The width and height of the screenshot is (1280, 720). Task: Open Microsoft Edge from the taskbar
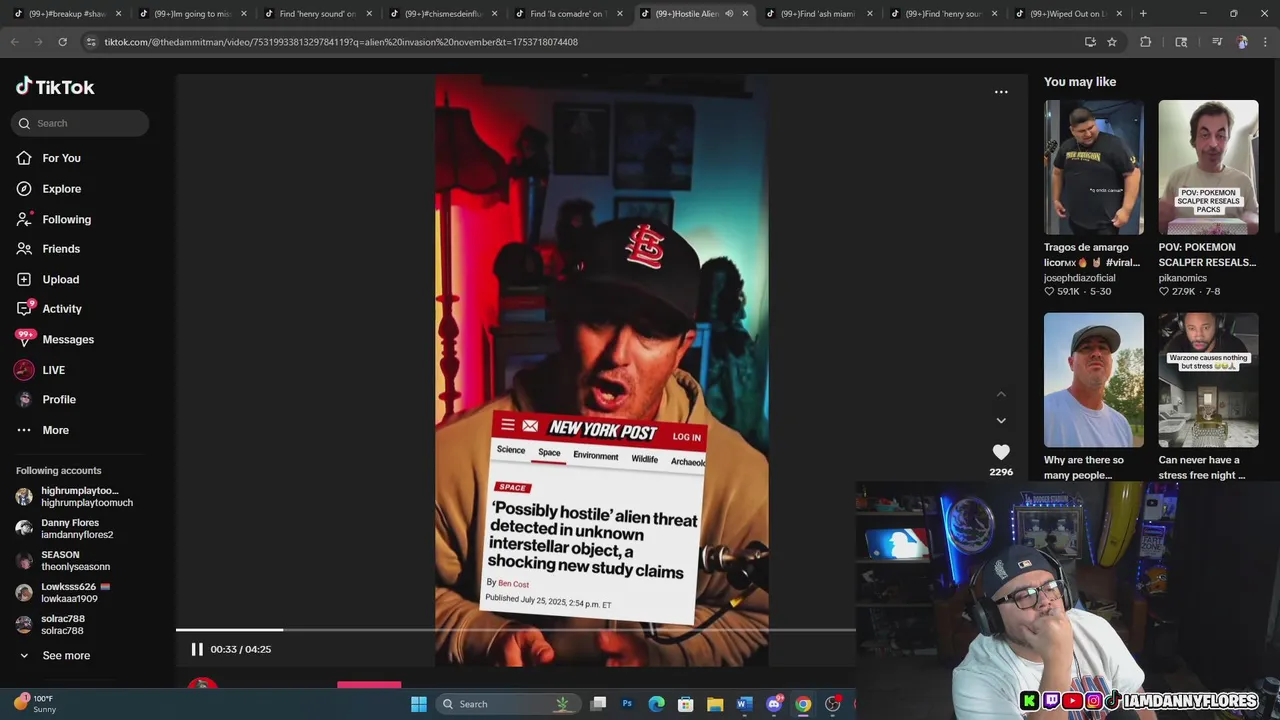[657, 704]
